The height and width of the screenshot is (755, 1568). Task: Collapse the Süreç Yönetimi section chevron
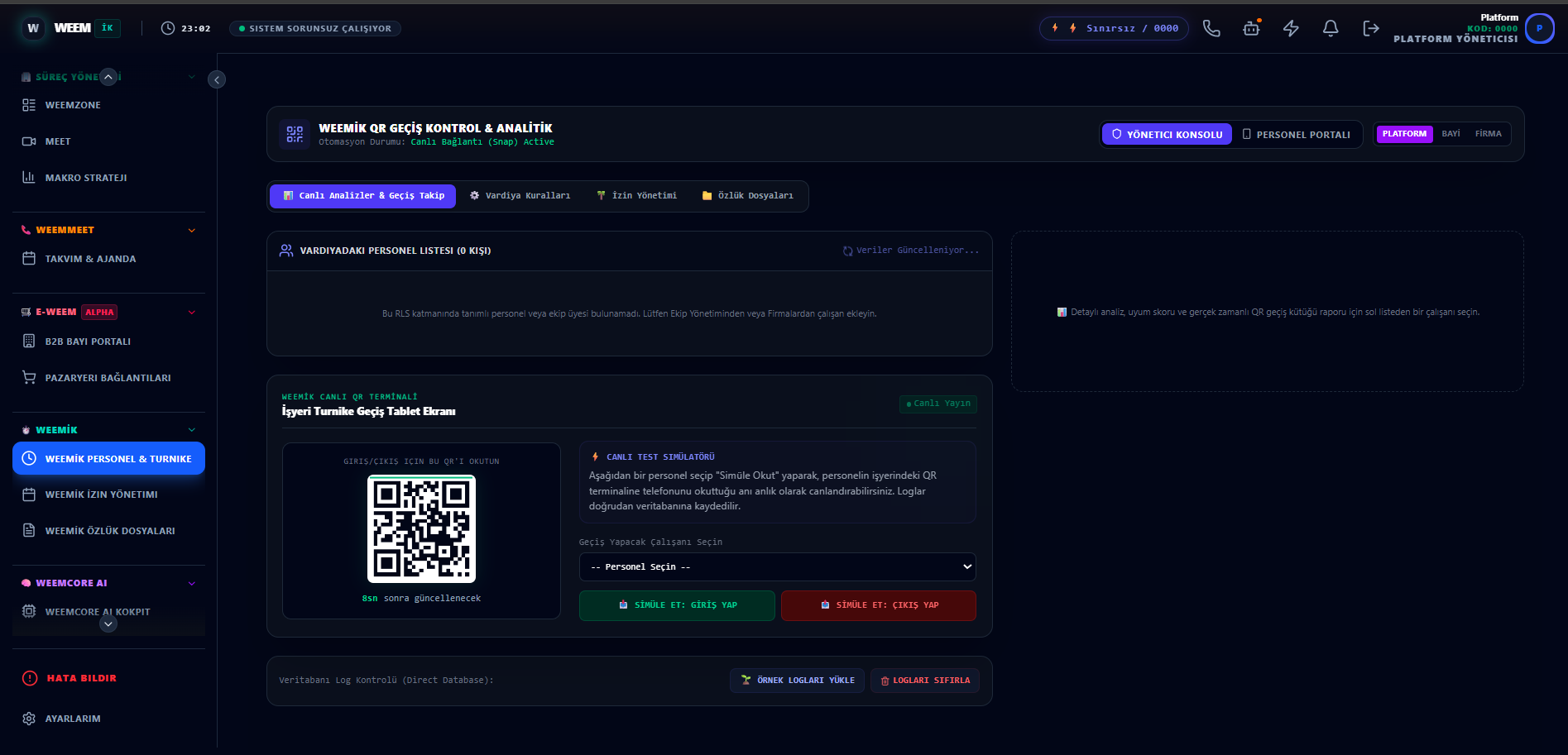coord(192,77)
